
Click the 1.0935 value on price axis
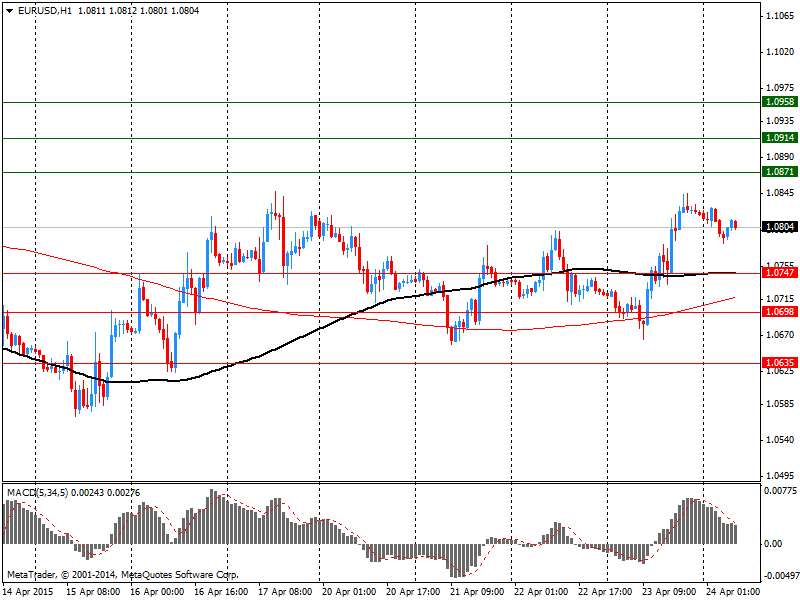click(780, 120)
